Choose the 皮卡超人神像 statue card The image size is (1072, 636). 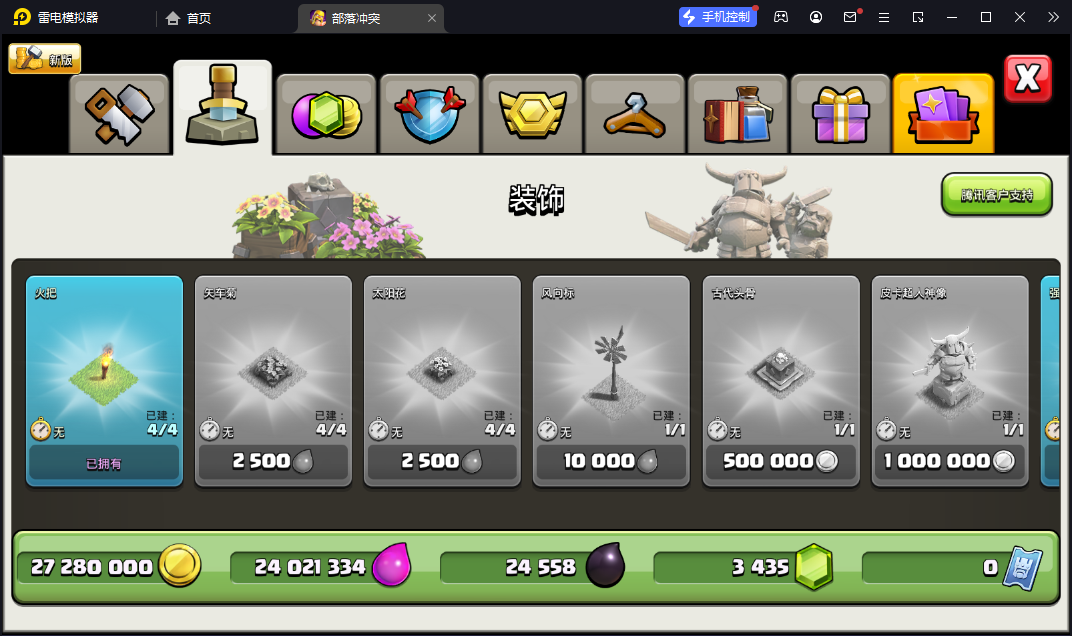pos(950,381)
